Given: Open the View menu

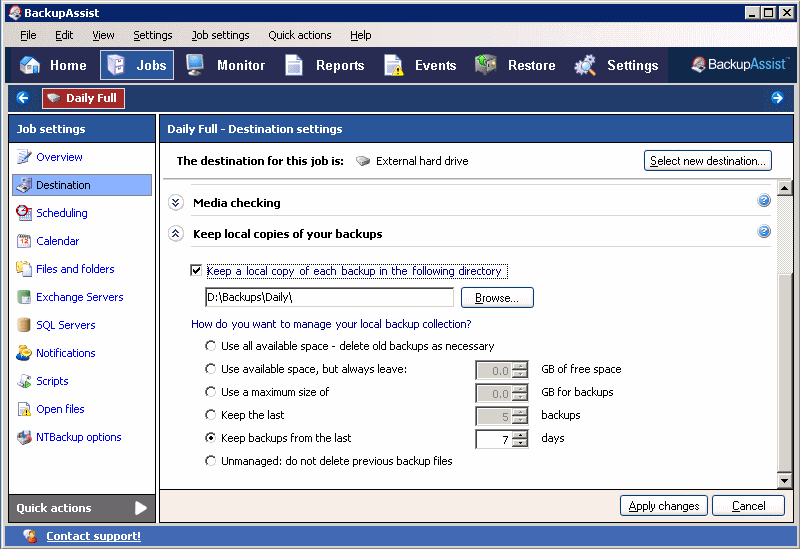Looking at the screenshot, I should (x=103, y=35).
